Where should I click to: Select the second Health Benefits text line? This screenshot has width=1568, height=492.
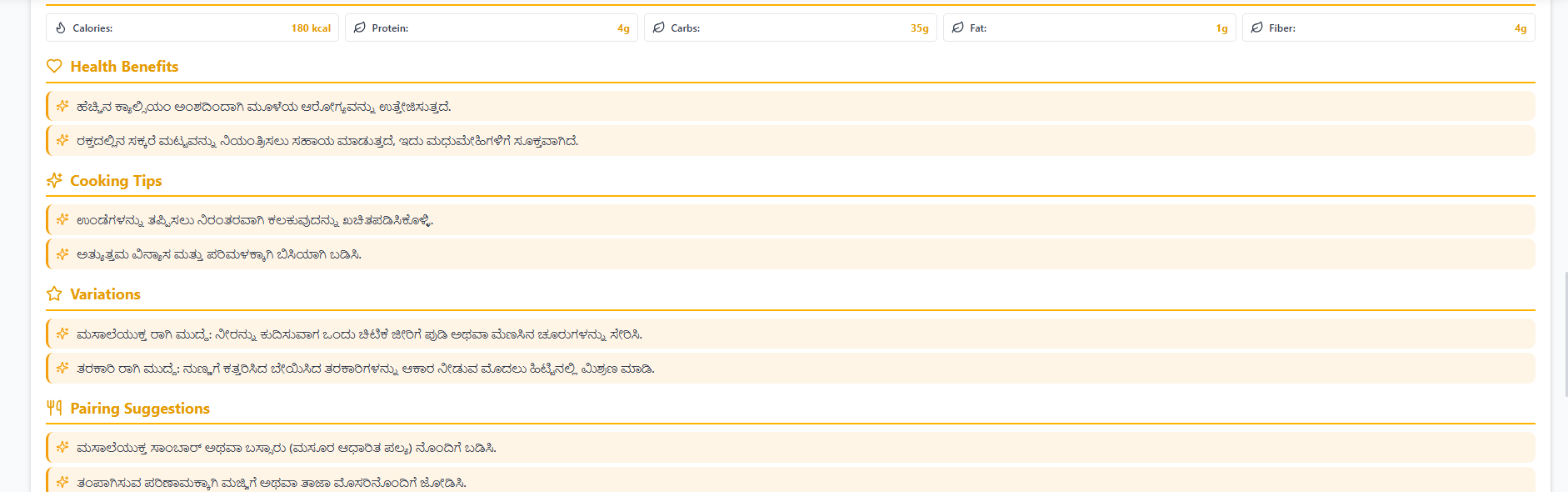coord(327,141)
